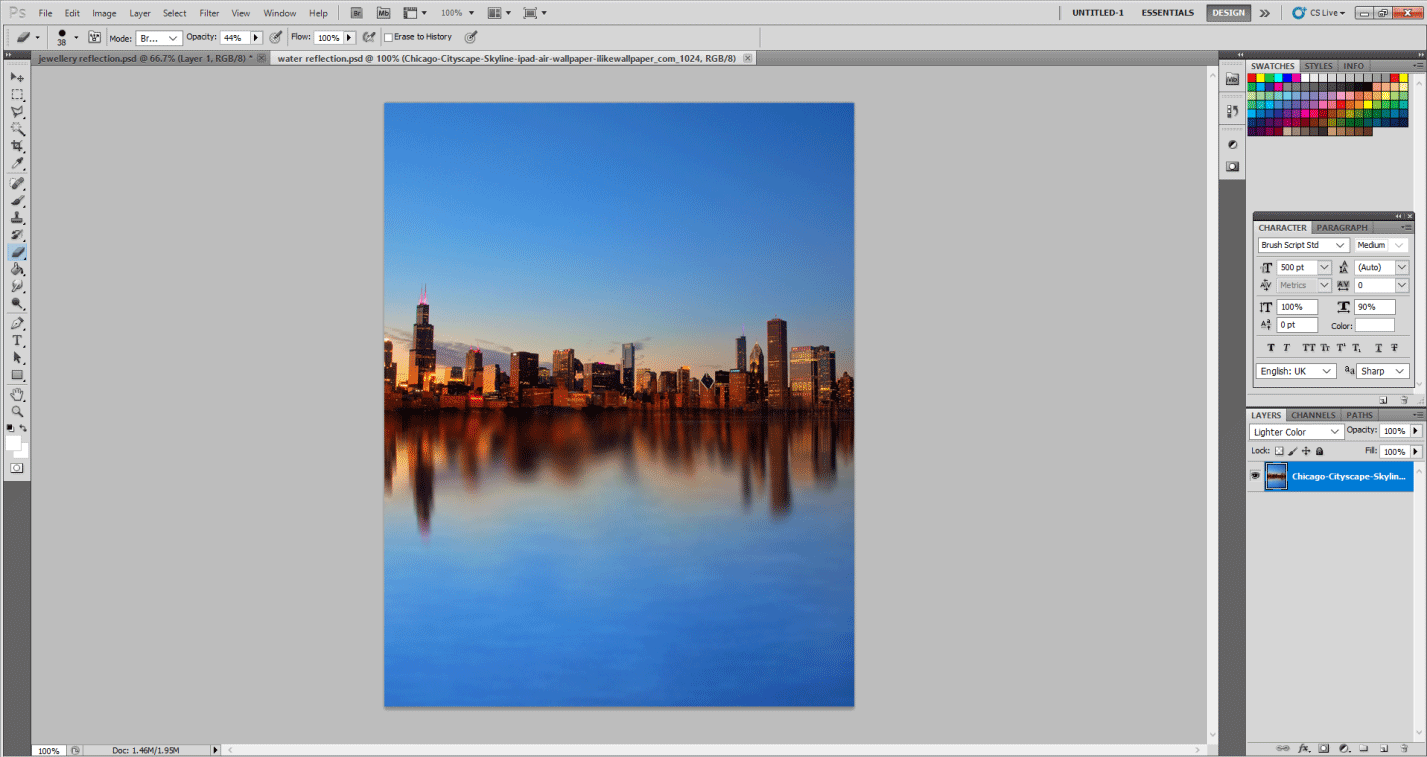Click the Essentials workspace button
1427x757 pixels.
[x=1167, y=13]
